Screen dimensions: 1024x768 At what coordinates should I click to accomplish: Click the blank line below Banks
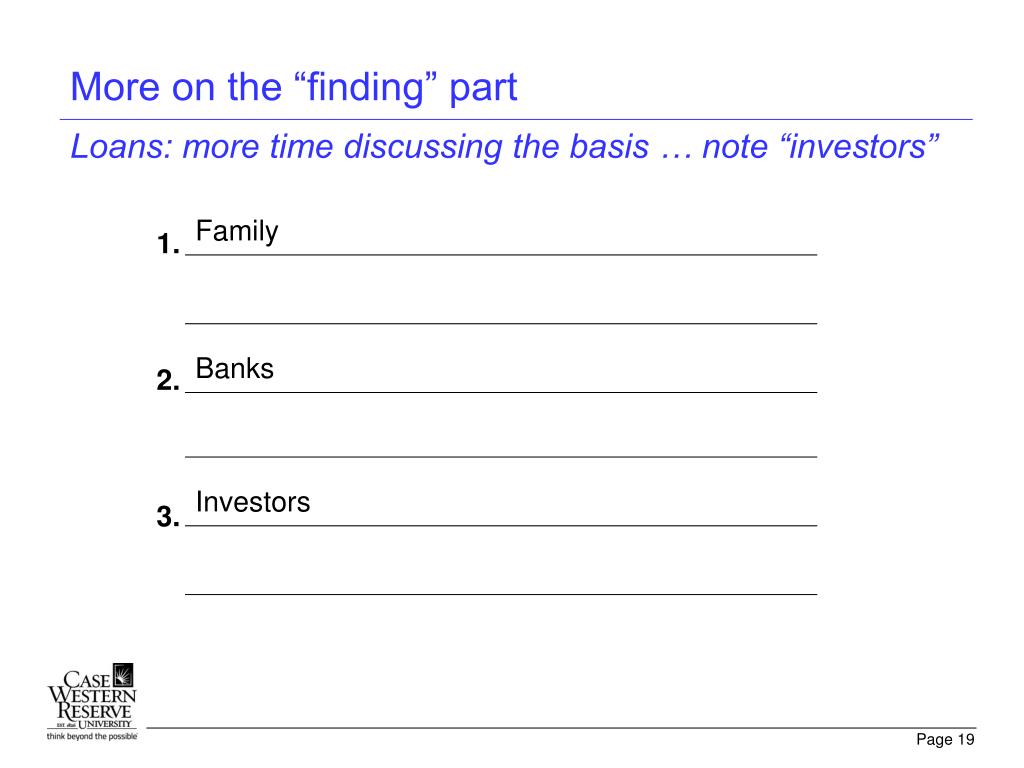pyautogui.click(x=501, y=456)
